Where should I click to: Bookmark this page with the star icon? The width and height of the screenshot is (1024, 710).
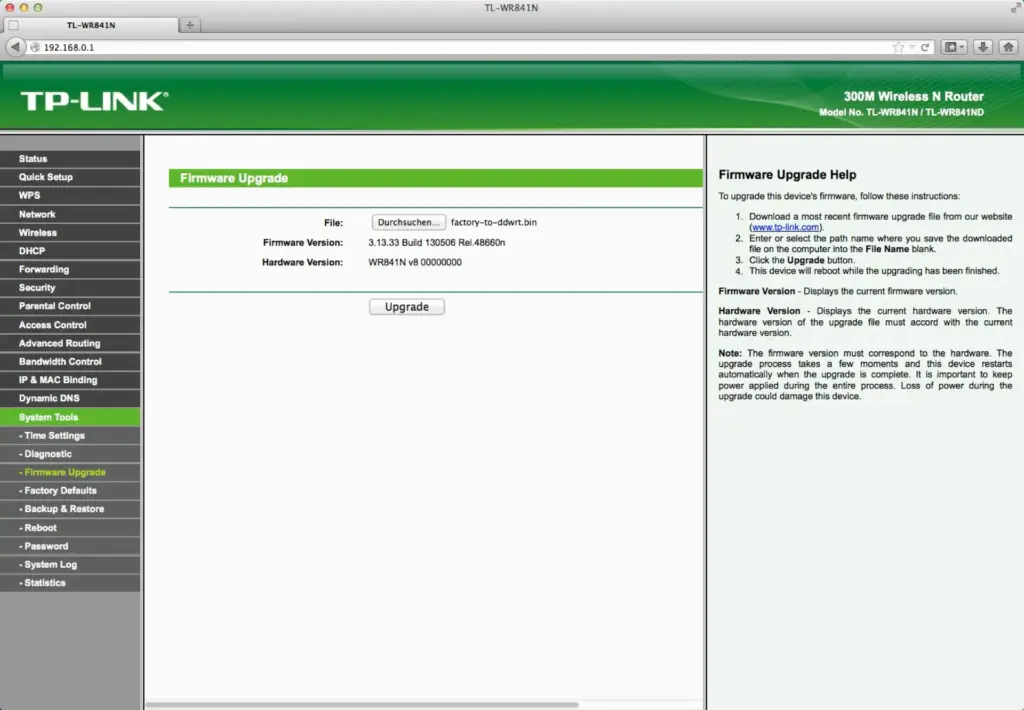(x=897, y=47)
